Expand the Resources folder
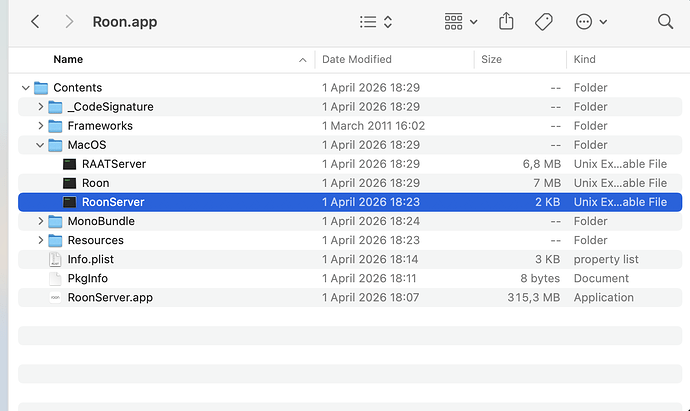The width and height of the screenshot is (690, 411). (x=40, y=240)
